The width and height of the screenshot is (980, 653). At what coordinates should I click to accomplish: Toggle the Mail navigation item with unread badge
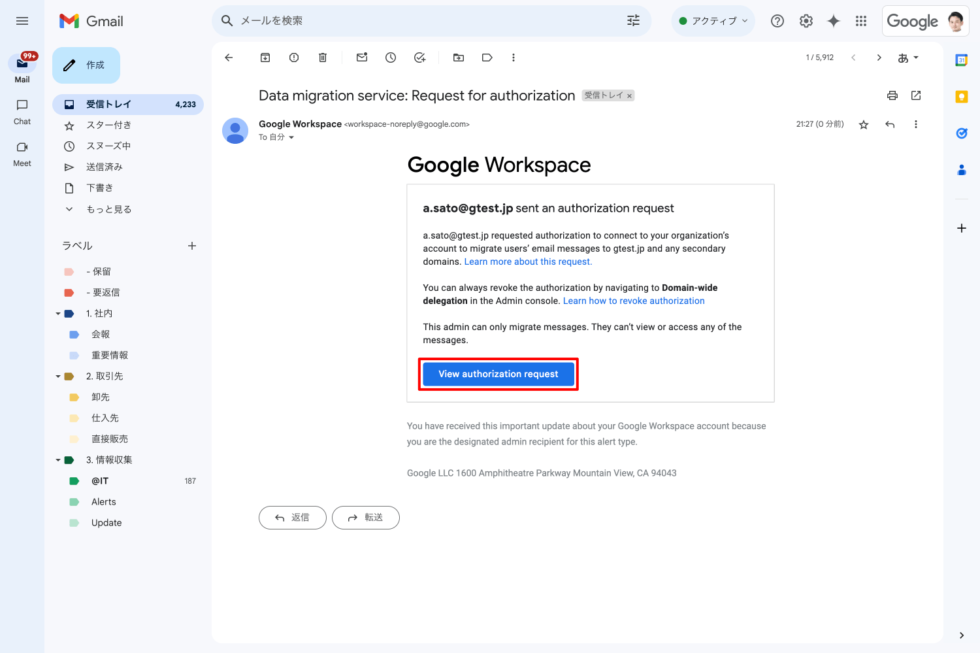(x=21, y=60)
